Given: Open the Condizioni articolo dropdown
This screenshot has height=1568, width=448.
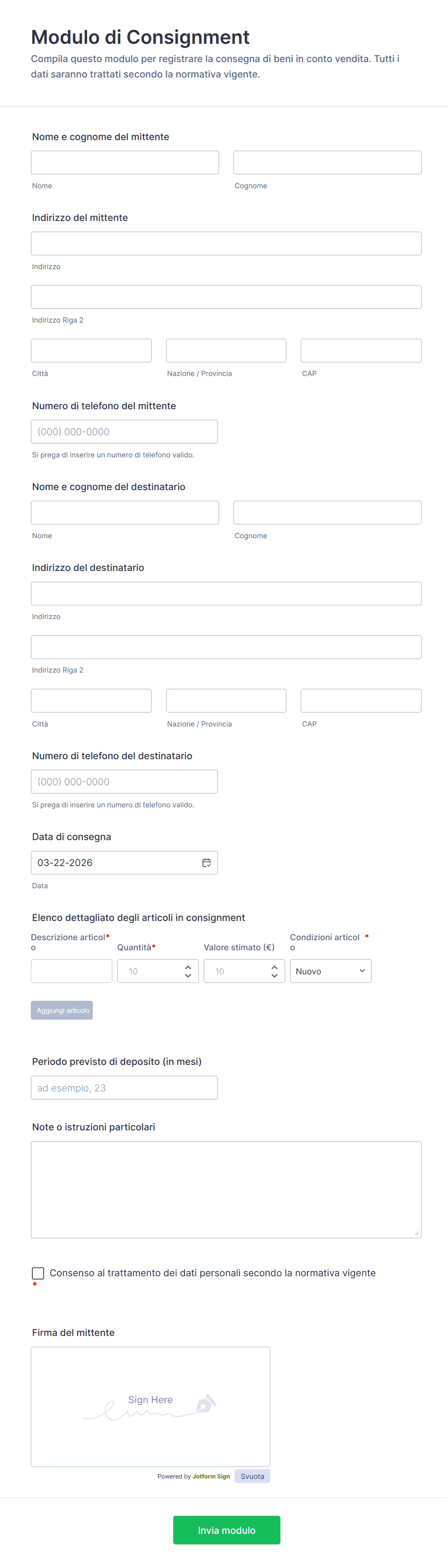Looking at the screenshot, I should pos(330,972).
